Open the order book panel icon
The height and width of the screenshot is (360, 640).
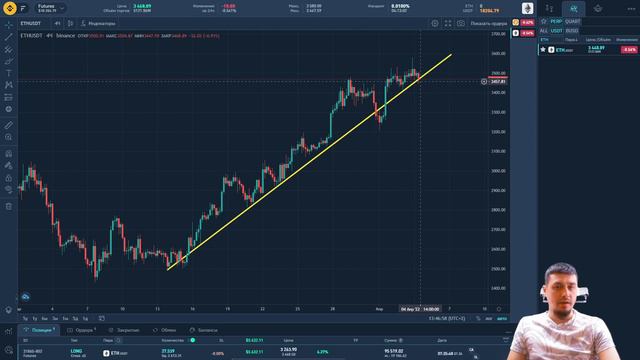pos(549,9)
